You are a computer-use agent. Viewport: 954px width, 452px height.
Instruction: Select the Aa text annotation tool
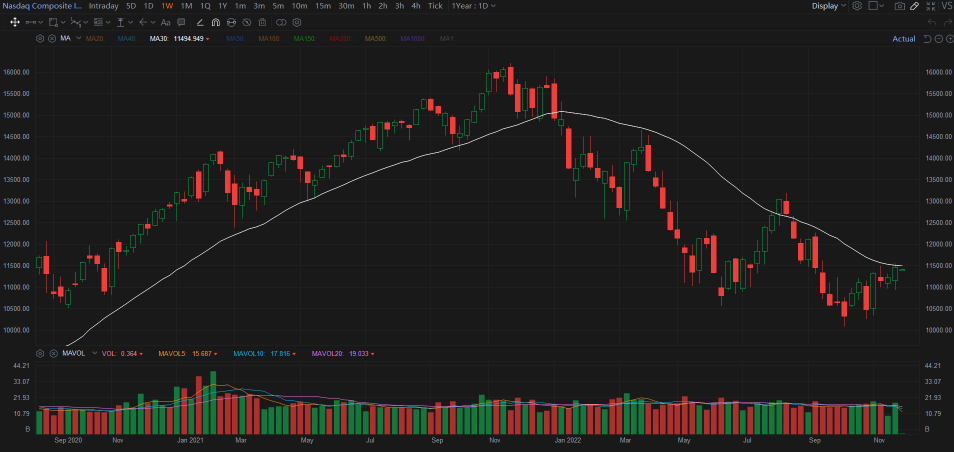coord(165,23)
